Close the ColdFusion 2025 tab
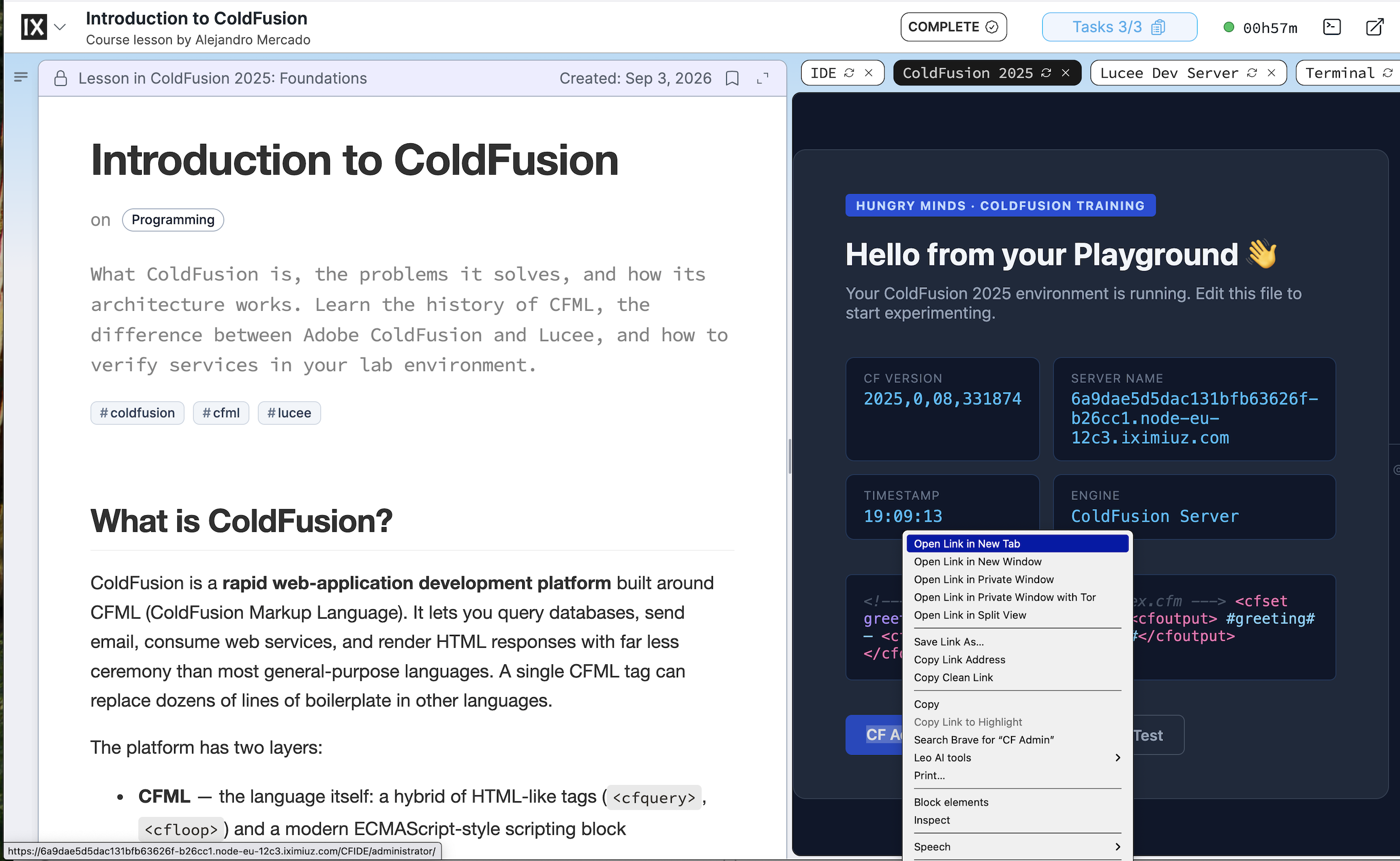1400x861 pixels. [x=1065, y=73]
